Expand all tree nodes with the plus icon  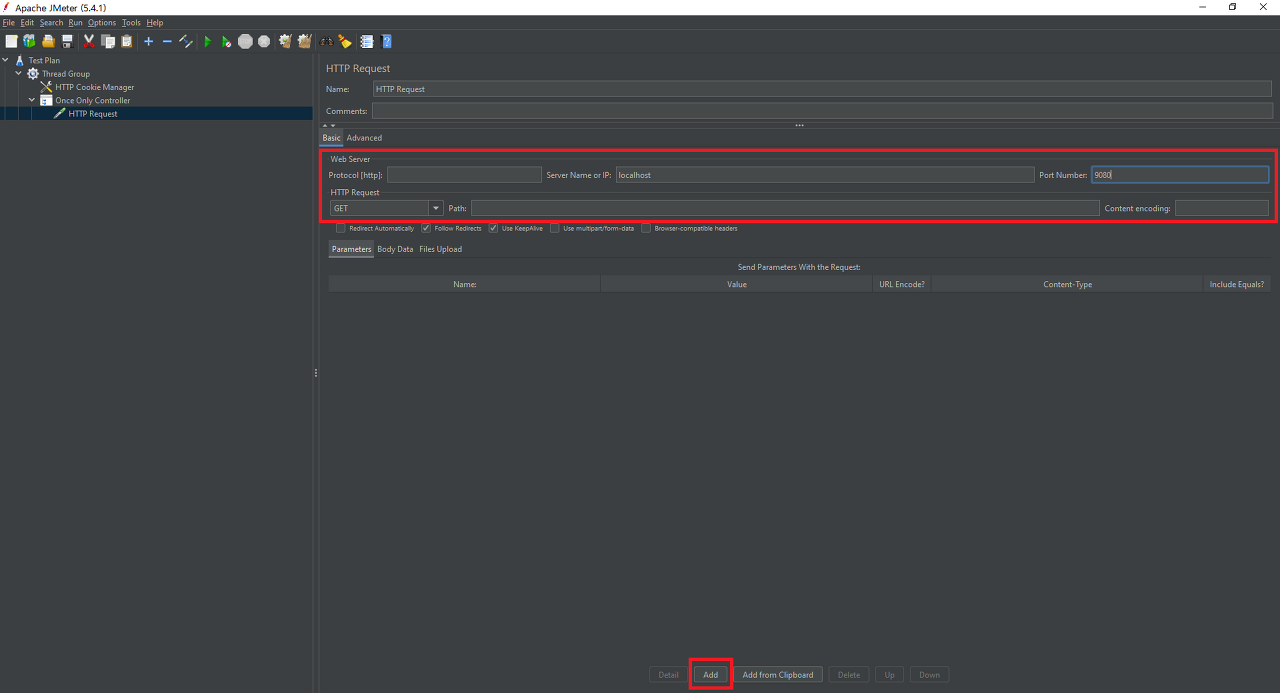tap(148, 41)
